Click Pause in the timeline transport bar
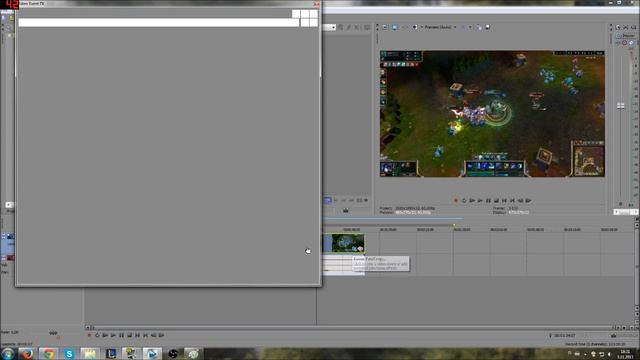 (121, 335)
